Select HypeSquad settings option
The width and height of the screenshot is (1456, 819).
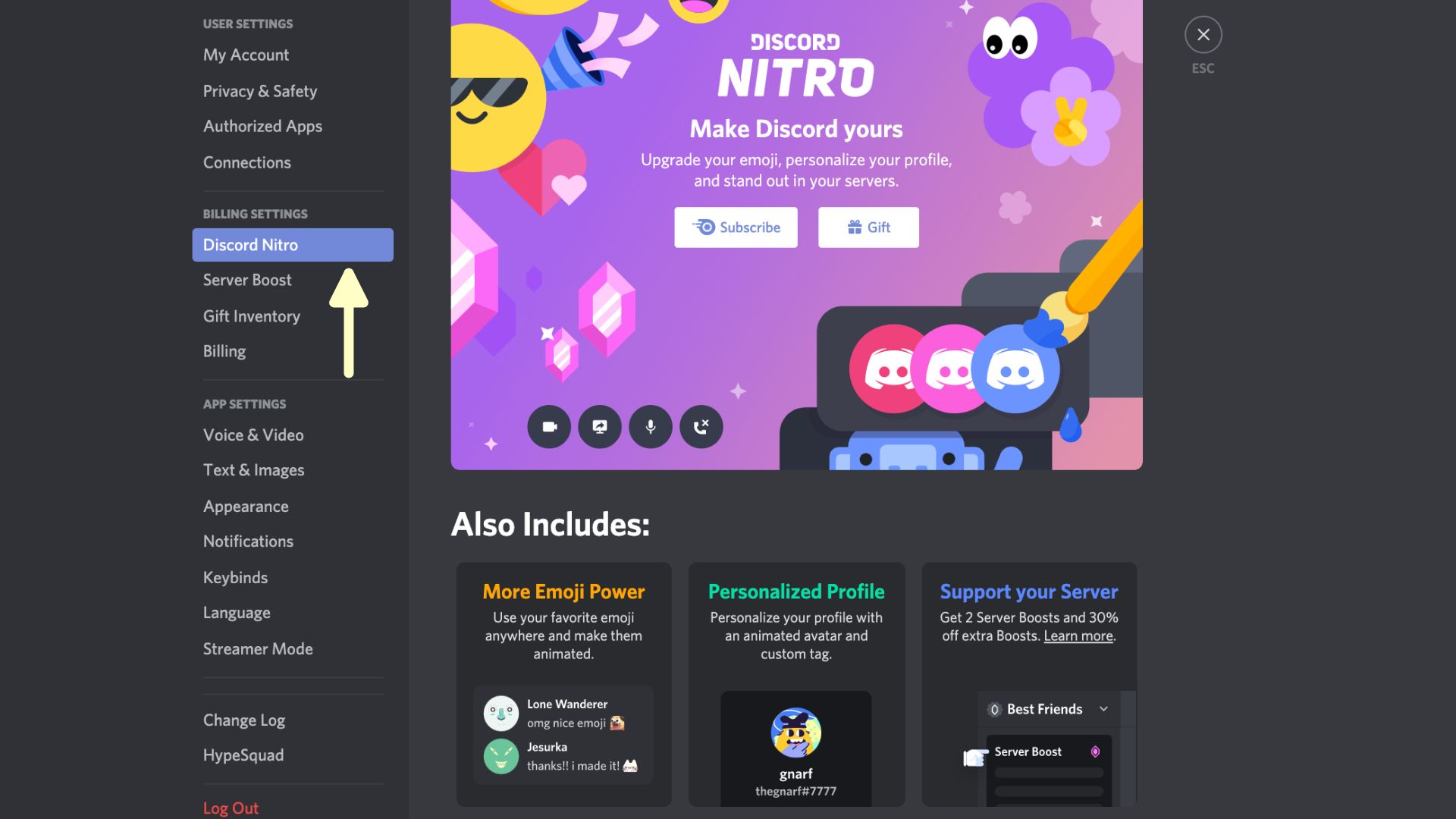[243, 754]
